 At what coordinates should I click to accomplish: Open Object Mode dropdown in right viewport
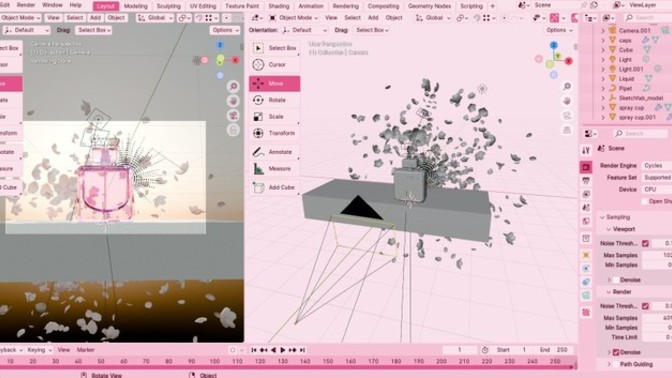coord(294,18)
